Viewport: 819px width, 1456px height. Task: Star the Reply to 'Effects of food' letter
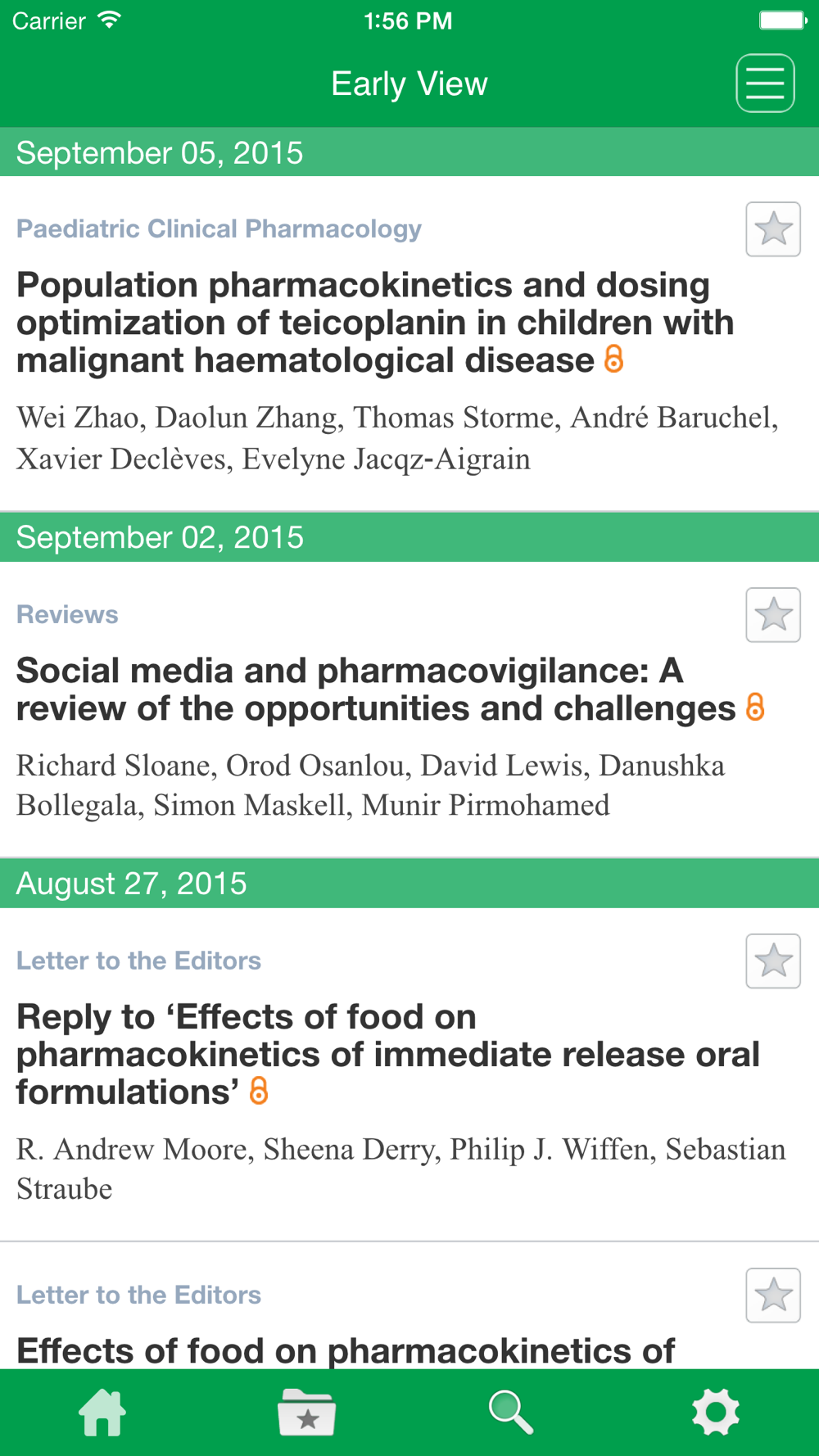click(773, 961)
